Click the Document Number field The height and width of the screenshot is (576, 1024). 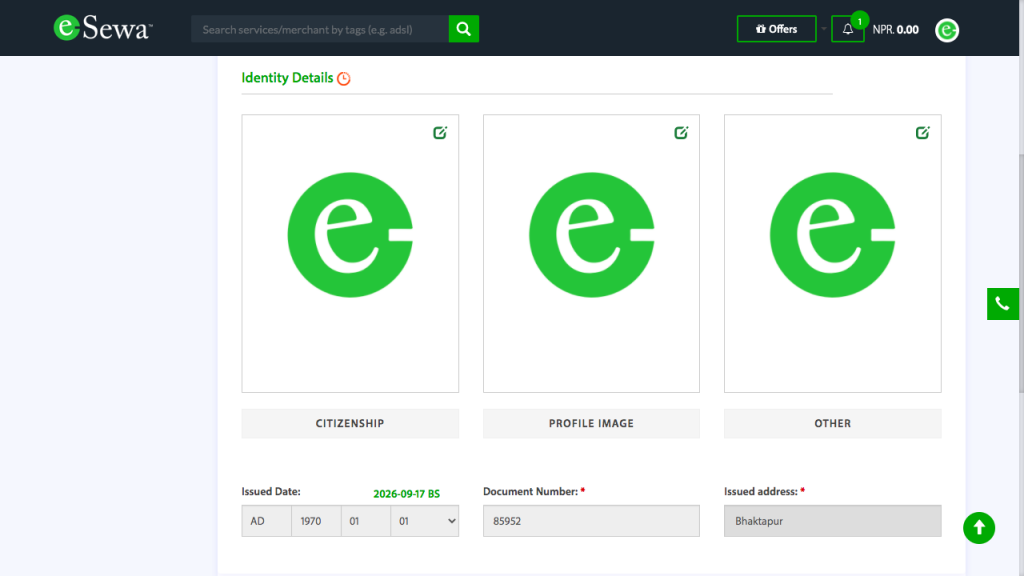(x=591, y=521)
